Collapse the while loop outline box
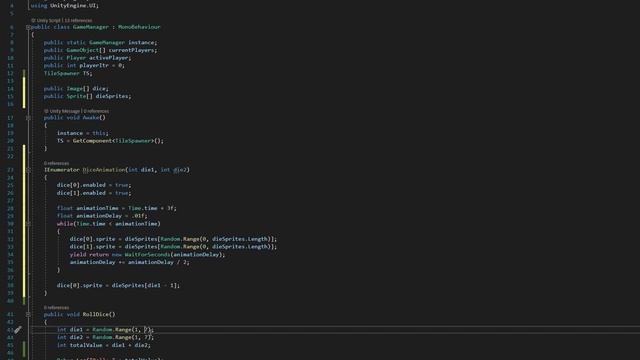640x360 pixels. (28, 224)
